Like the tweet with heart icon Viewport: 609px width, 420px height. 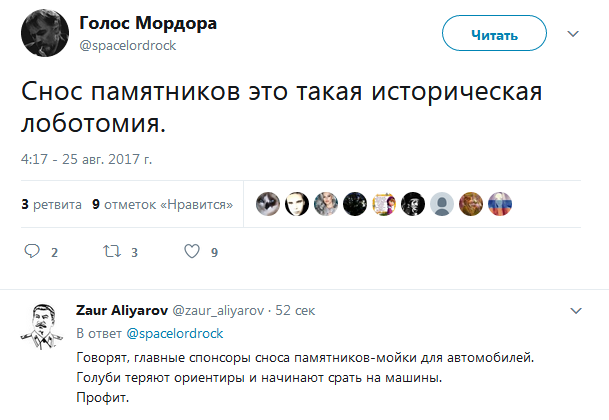[x=192, y=252]
